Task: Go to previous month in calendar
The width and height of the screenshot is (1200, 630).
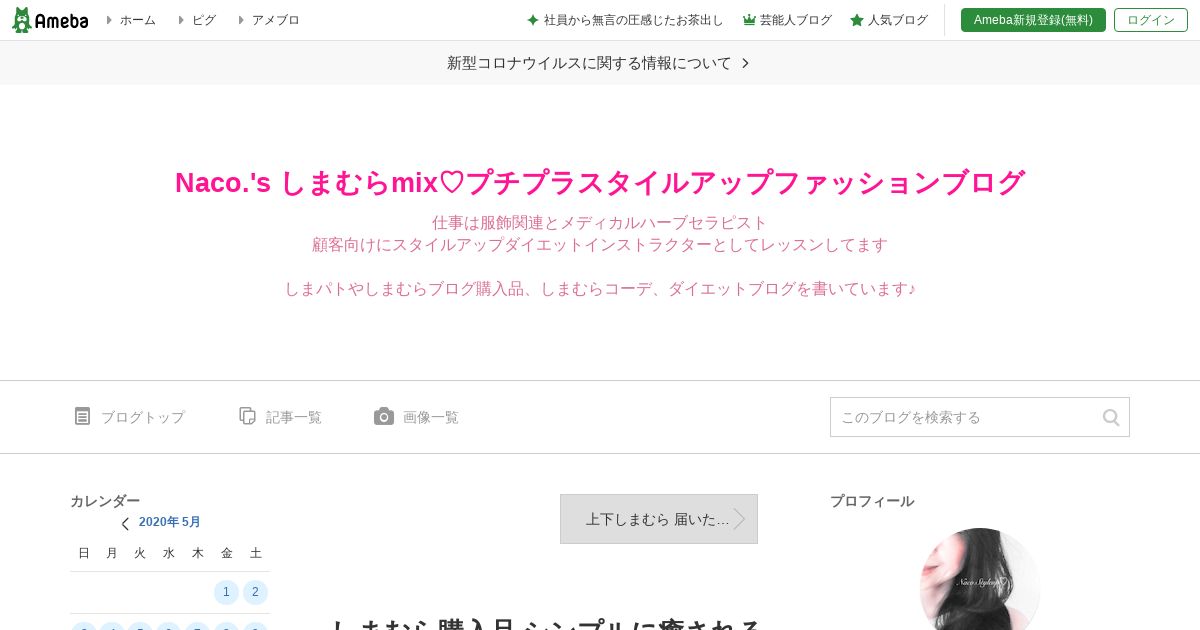Action: coord(125,523)
